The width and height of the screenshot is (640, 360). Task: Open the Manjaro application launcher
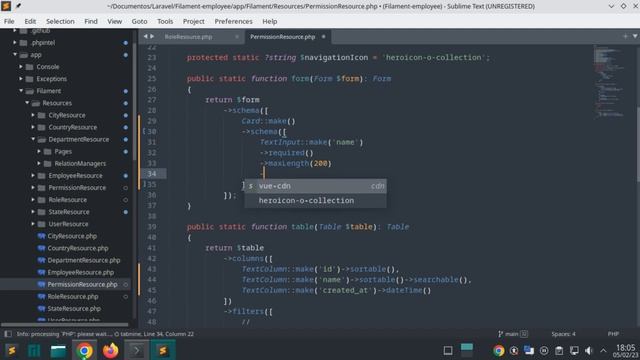34,351
